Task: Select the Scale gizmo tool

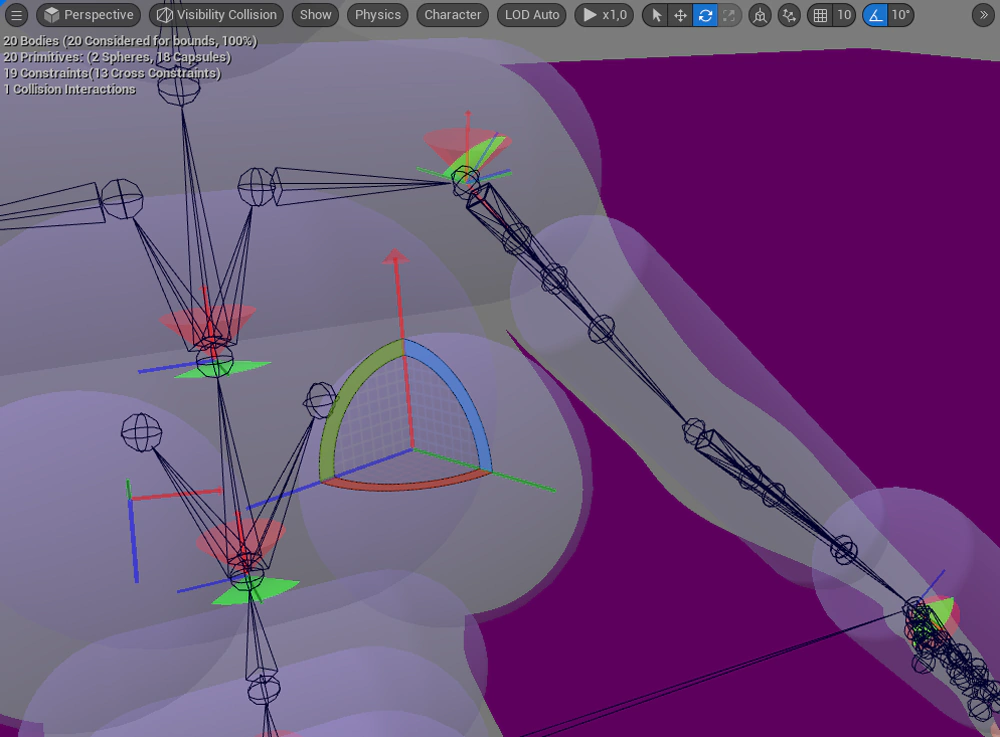Action: (728, 15)
